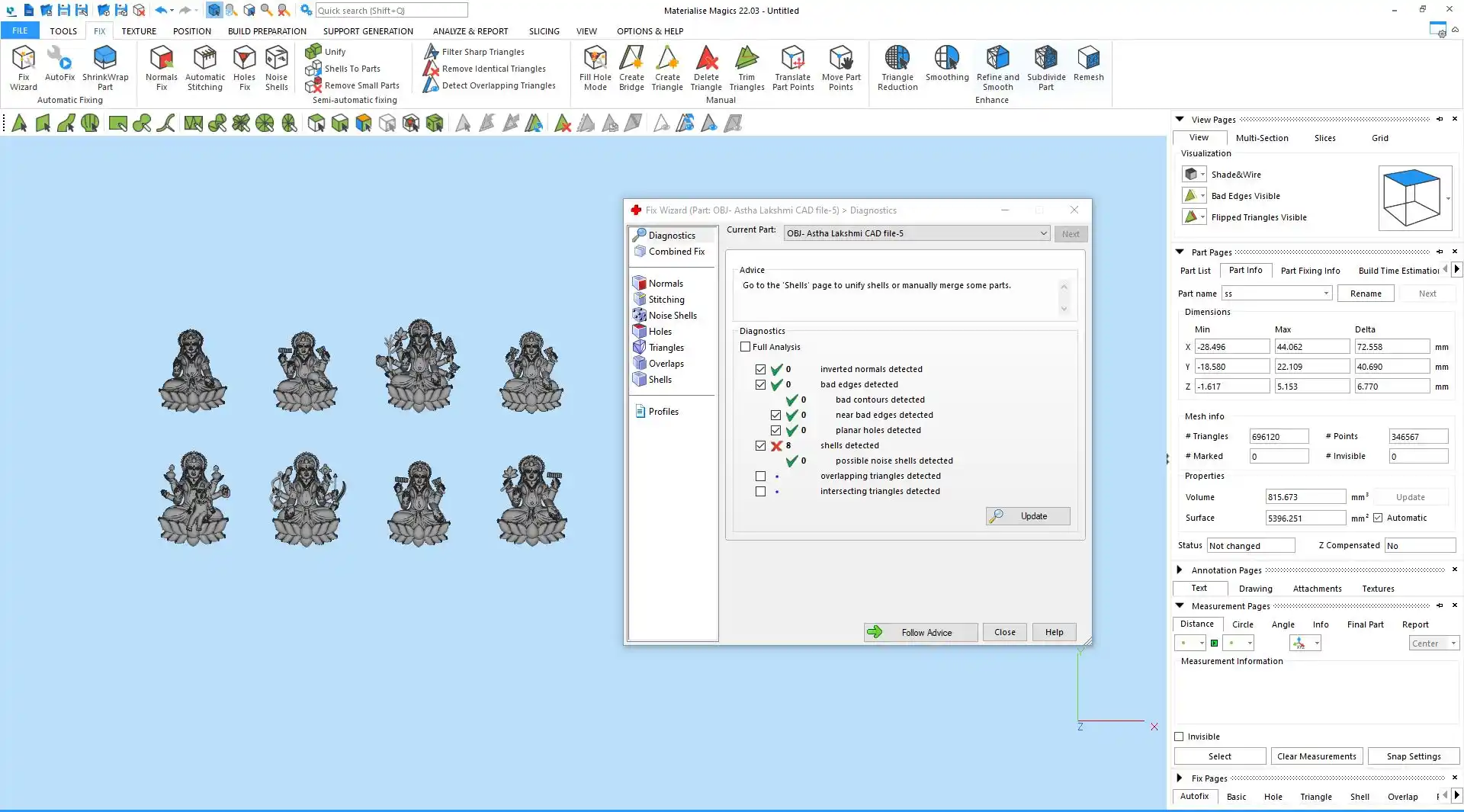The image size is (1464, 812).
Task: Click the Follow Advice button
Action: (920, 632)
